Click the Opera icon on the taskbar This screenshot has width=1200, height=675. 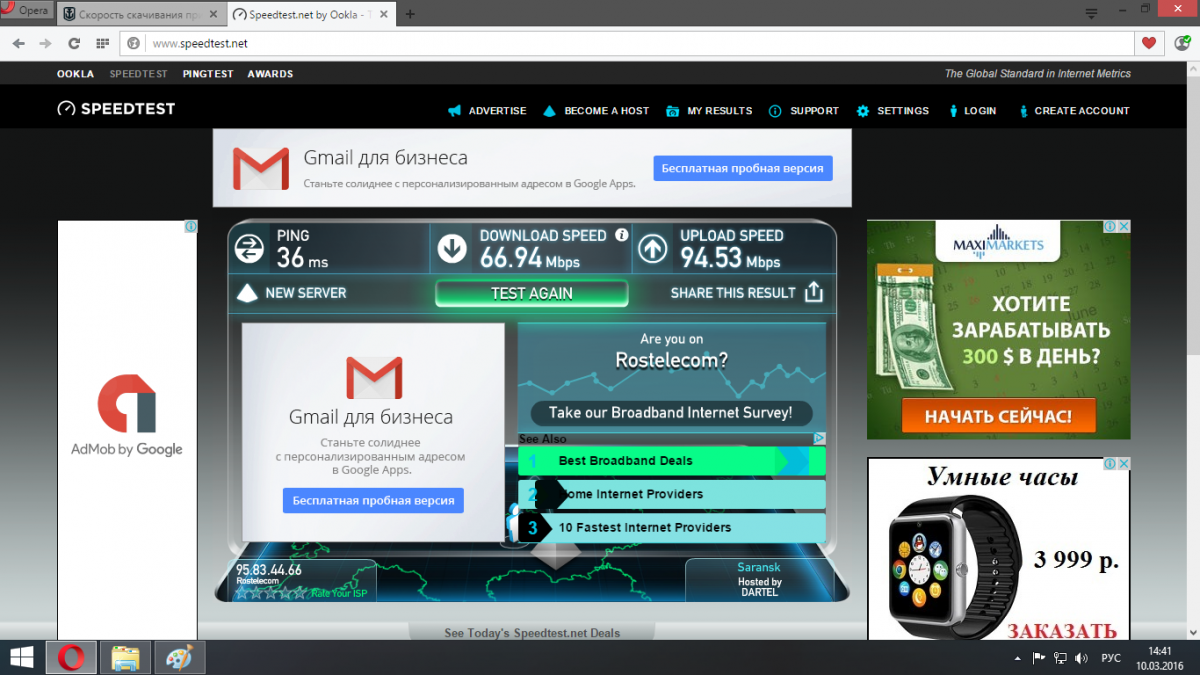pyautogui.click(x=72, y=658)
